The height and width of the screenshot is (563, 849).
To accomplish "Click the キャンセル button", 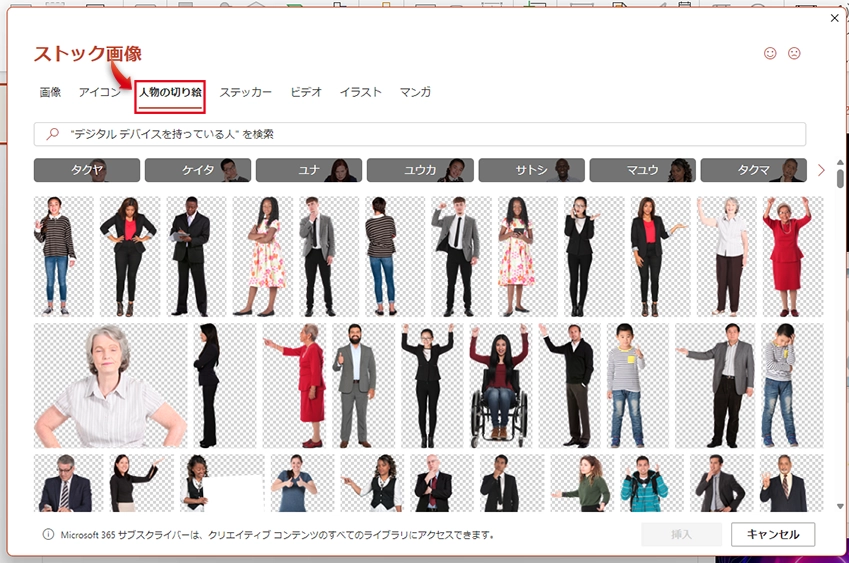I will (x=773, y=534).
